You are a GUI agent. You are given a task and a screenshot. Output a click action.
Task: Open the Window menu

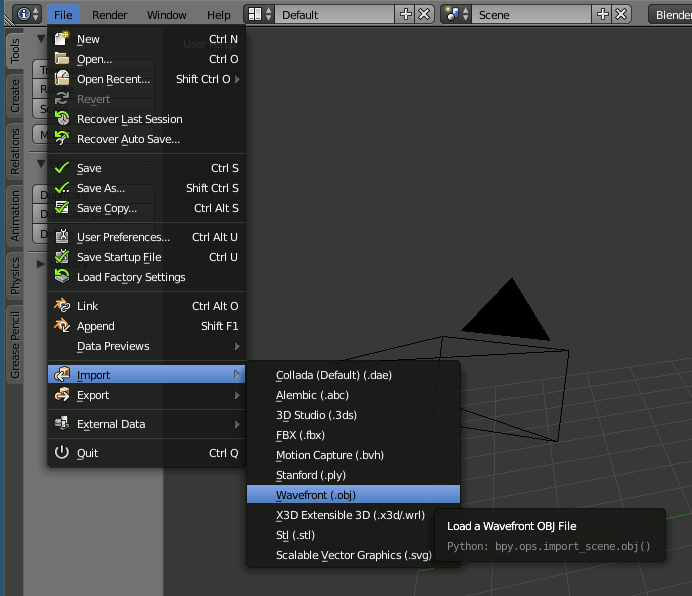point(166,15)
